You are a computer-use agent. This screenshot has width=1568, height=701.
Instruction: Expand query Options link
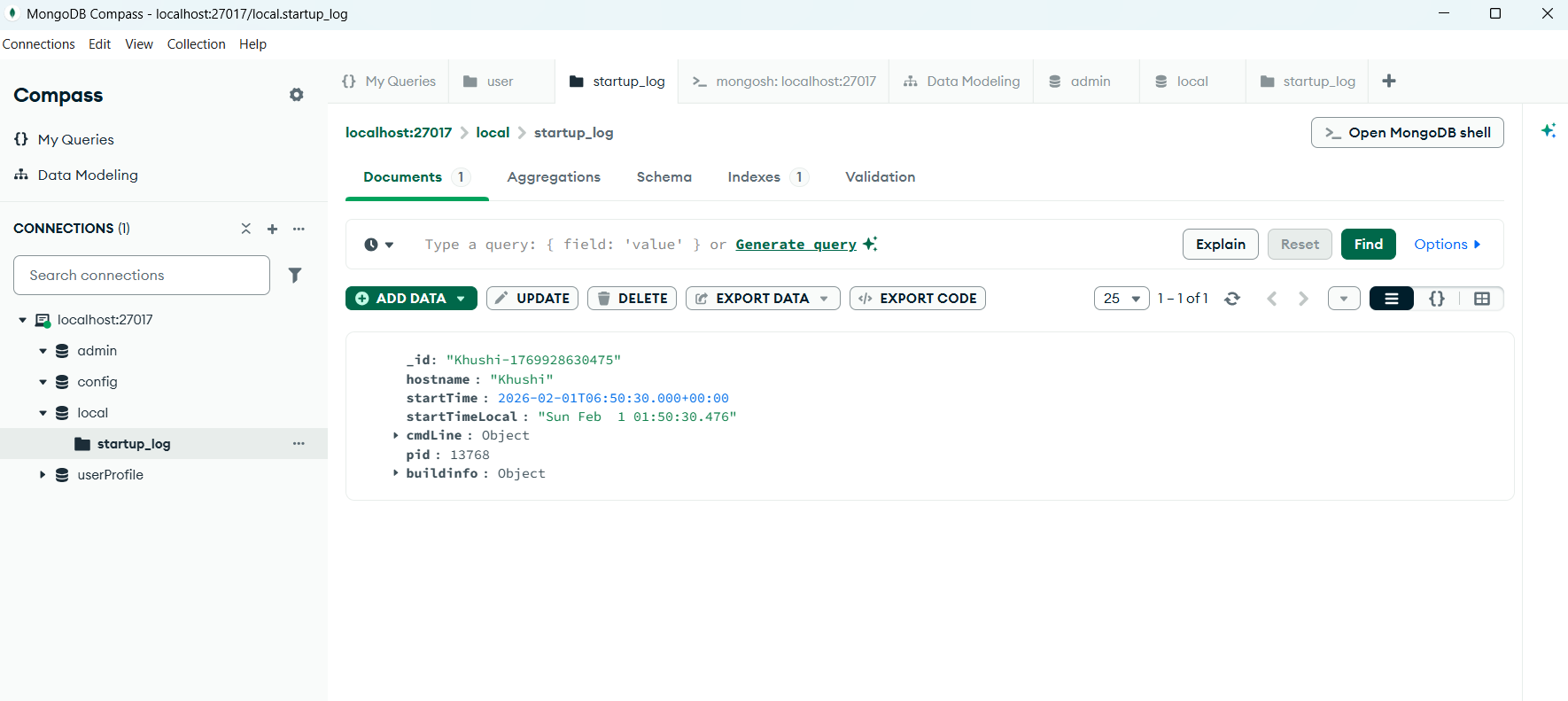pyautogui.click(x=1448, y=245)
